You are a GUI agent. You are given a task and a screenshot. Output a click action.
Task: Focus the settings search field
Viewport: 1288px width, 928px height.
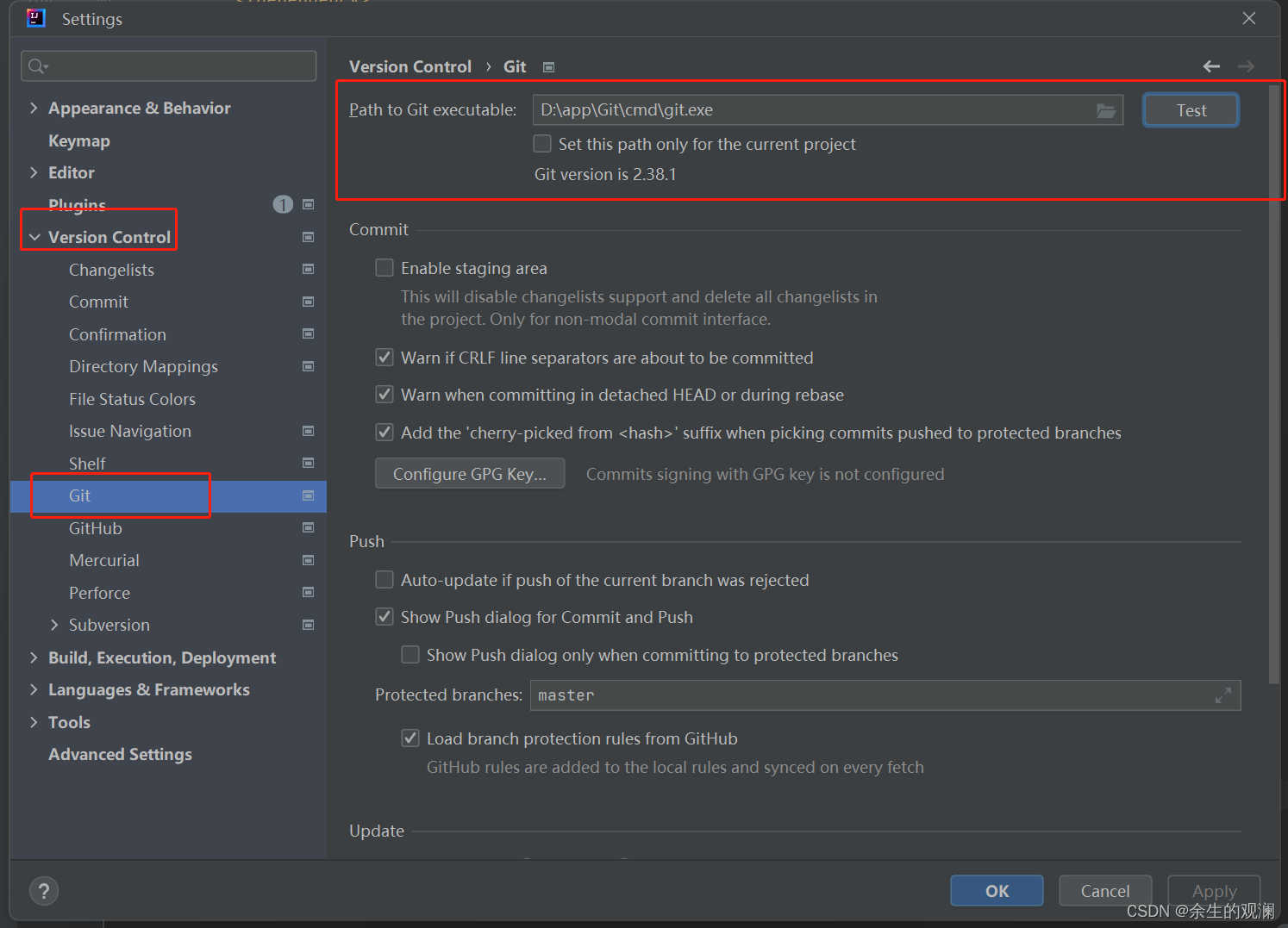169,66
